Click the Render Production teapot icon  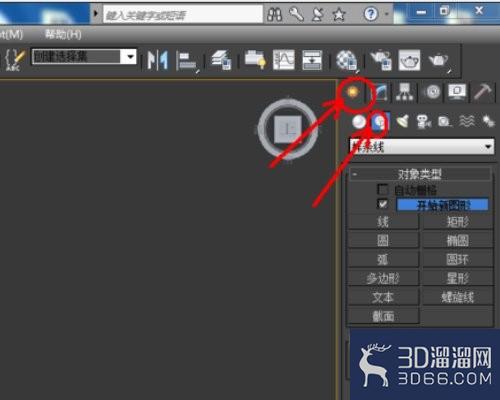click(439, 60)
